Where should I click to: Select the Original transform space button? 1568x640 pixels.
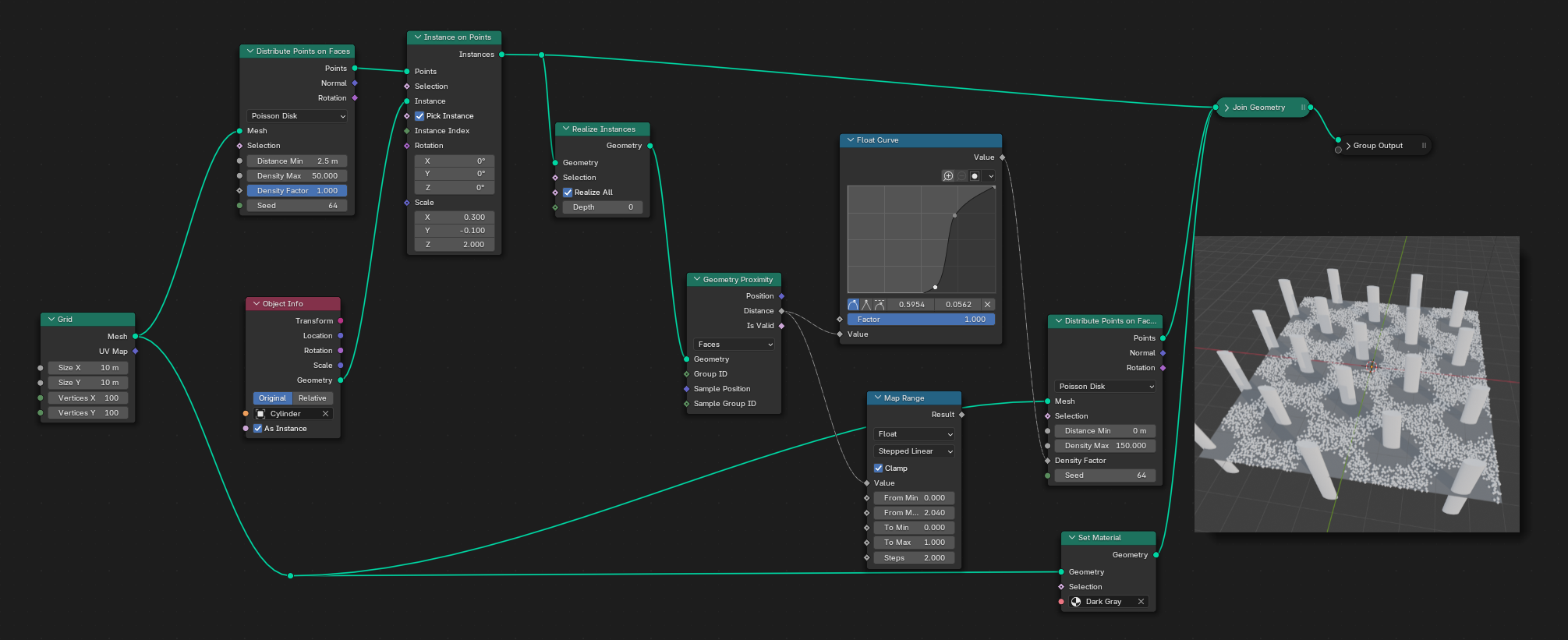coord(272,398)
